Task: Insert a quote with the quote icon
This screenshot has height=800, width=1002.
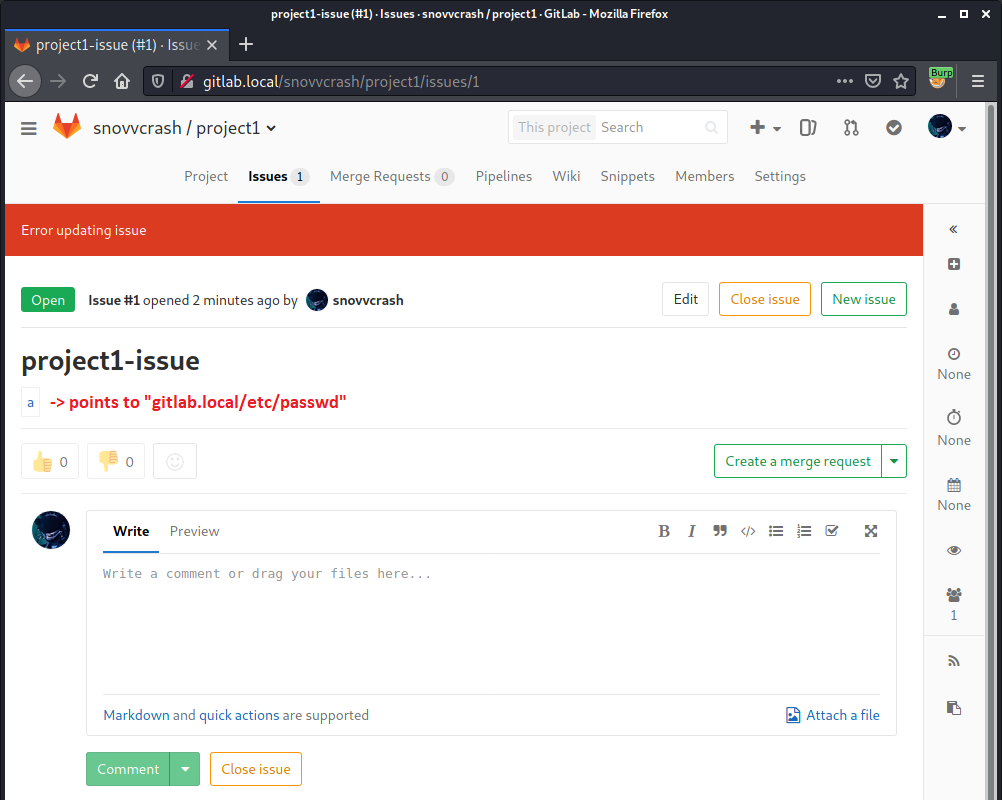Action: (x=719, y=531)
